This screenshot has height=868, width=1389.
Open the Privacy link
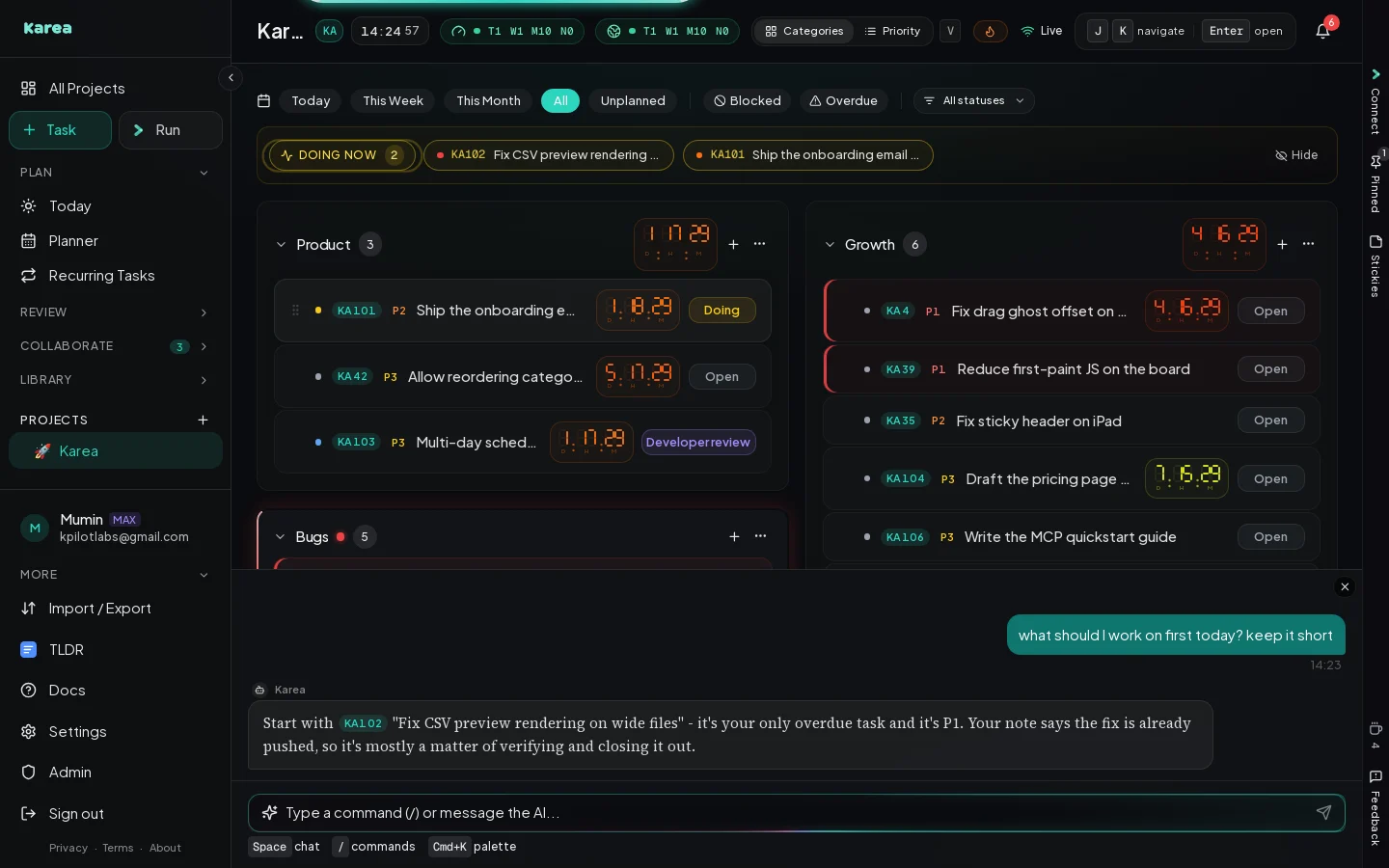(x=68, y=848)
